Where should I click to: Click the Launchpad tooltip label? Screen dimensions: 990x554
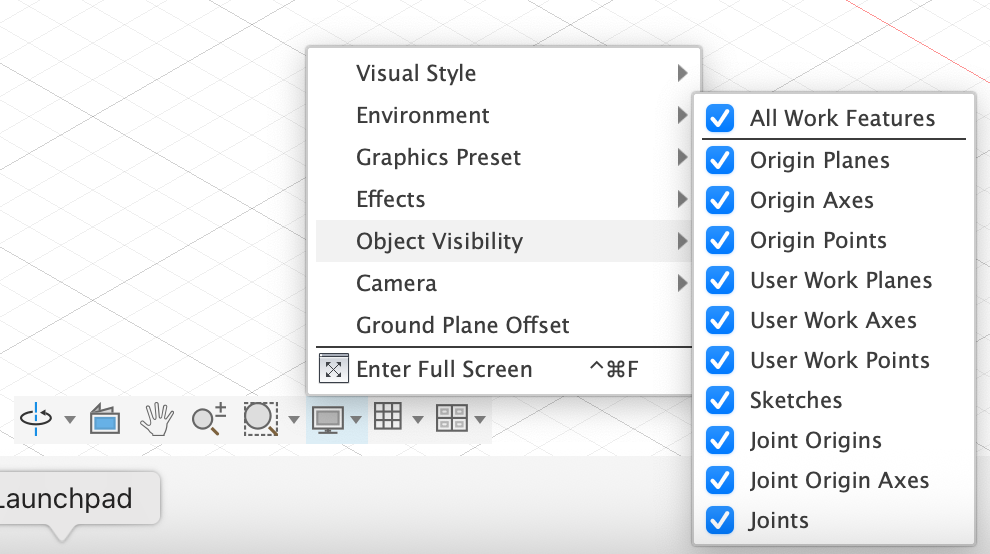tap(66, 499)
